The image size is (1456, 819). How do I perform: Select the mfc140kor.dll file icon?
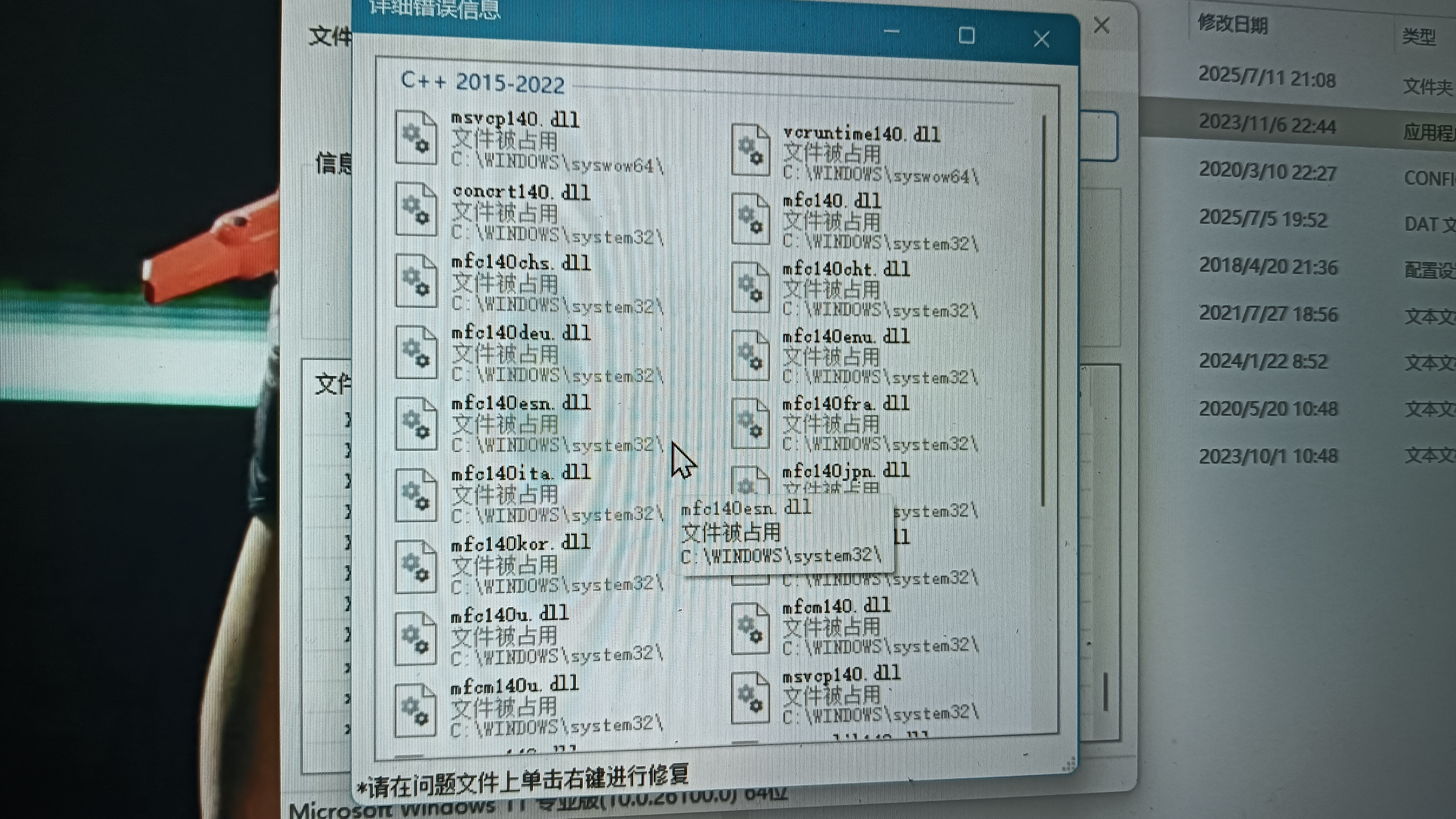[x=416, y=566]
